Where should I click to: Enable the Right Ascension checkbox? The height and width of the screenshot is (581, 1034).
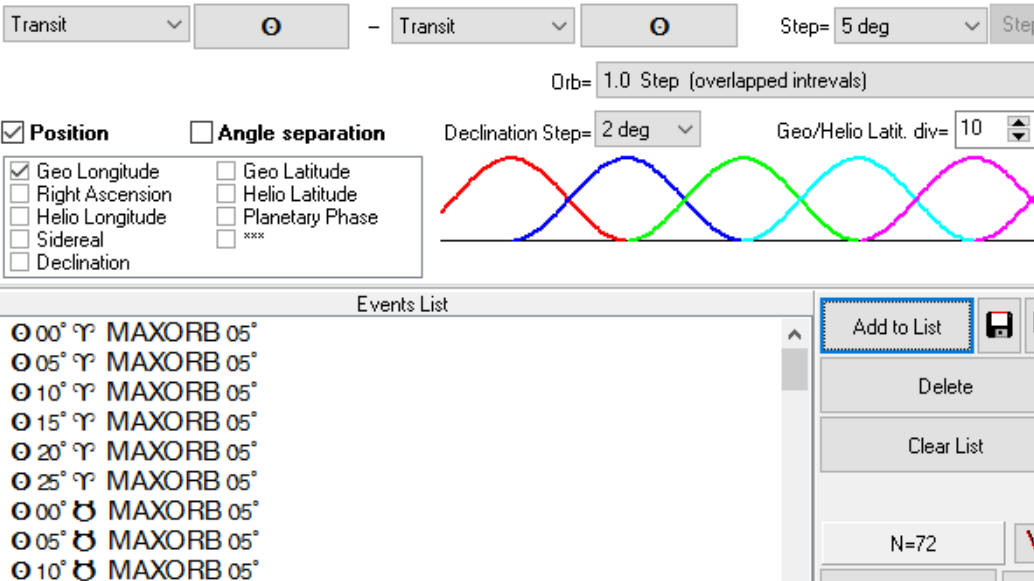(x=20, y=195)
